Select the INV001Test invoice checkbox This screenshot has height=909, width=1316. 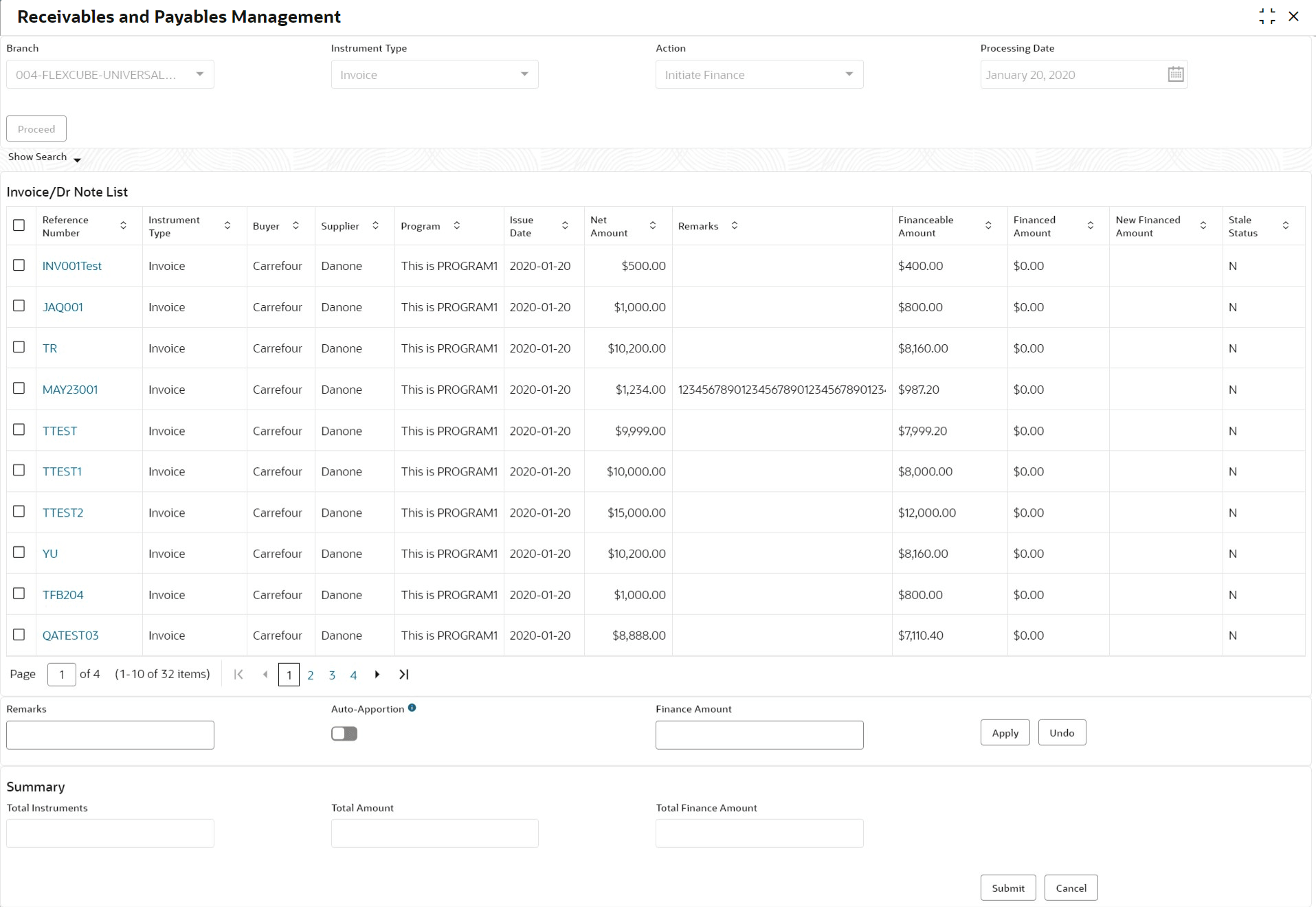click(19, 265)
